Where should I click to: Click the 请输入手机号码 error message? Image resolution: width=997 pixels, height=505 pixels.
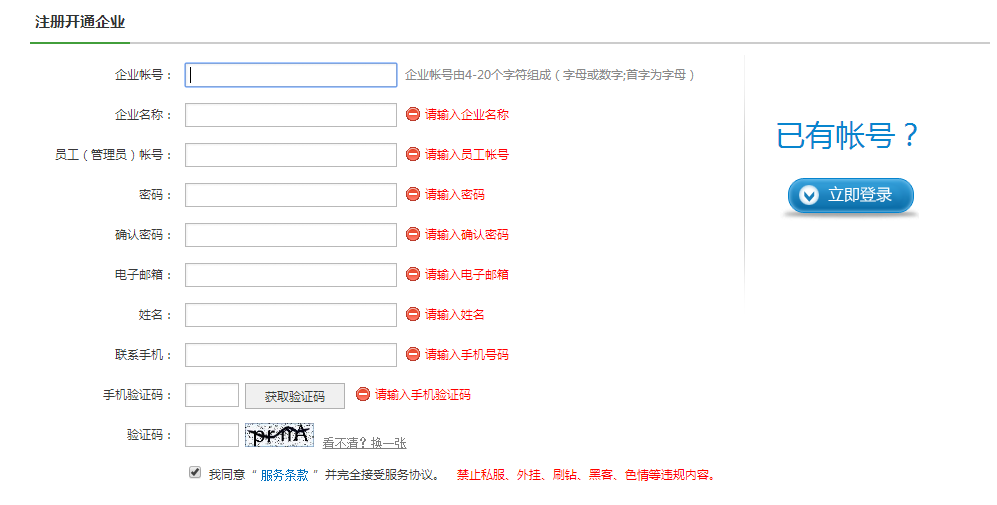point(467,355)
